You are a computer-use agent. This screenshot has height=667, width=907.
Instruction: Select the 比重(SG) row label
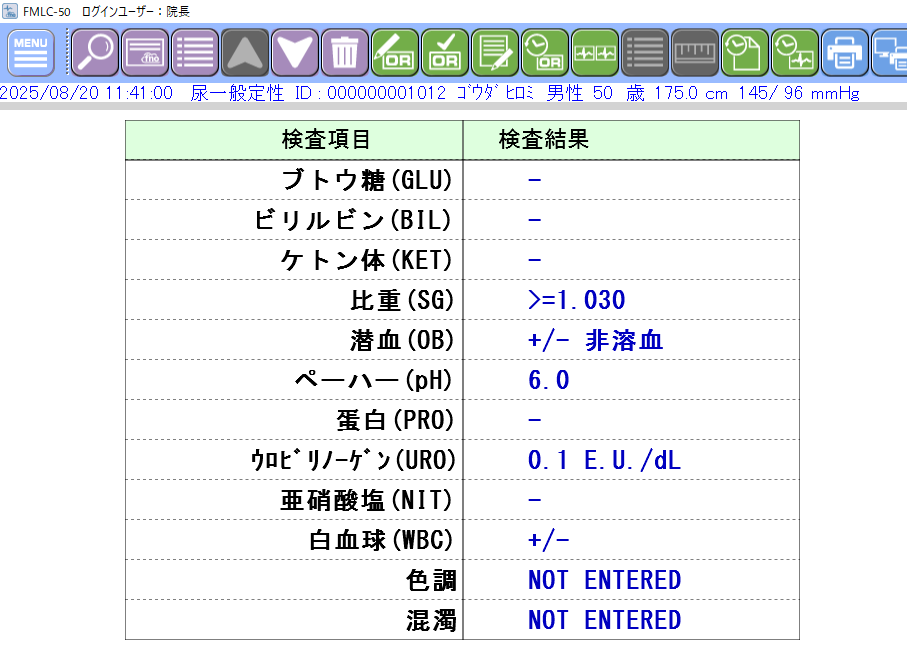(401, 300)
